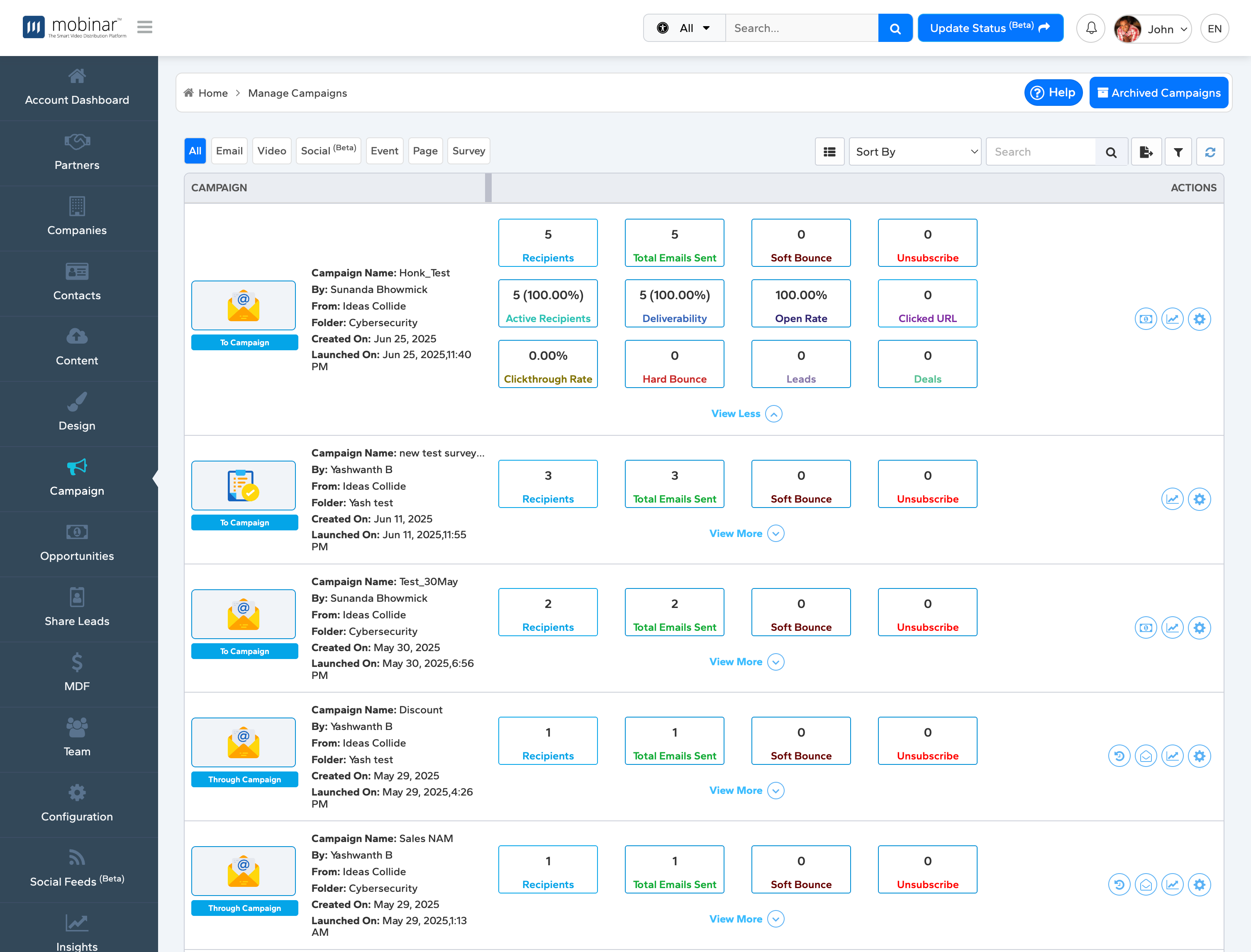Toggle the hamburger sidebar menu
Image resolution: width=1251 pixels, height=952 pixels.
(144, 27)
